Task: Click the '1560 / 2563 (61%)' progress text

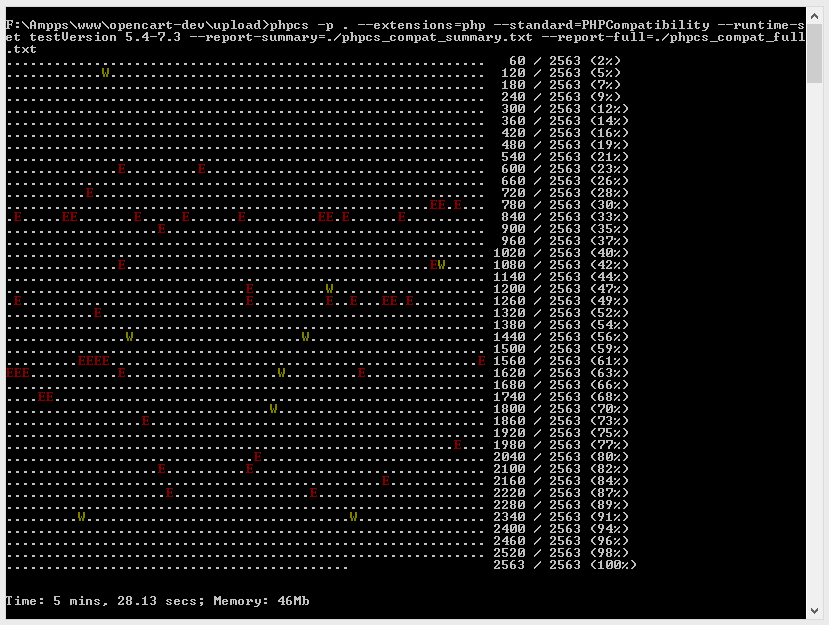Action: coord(561,361)
